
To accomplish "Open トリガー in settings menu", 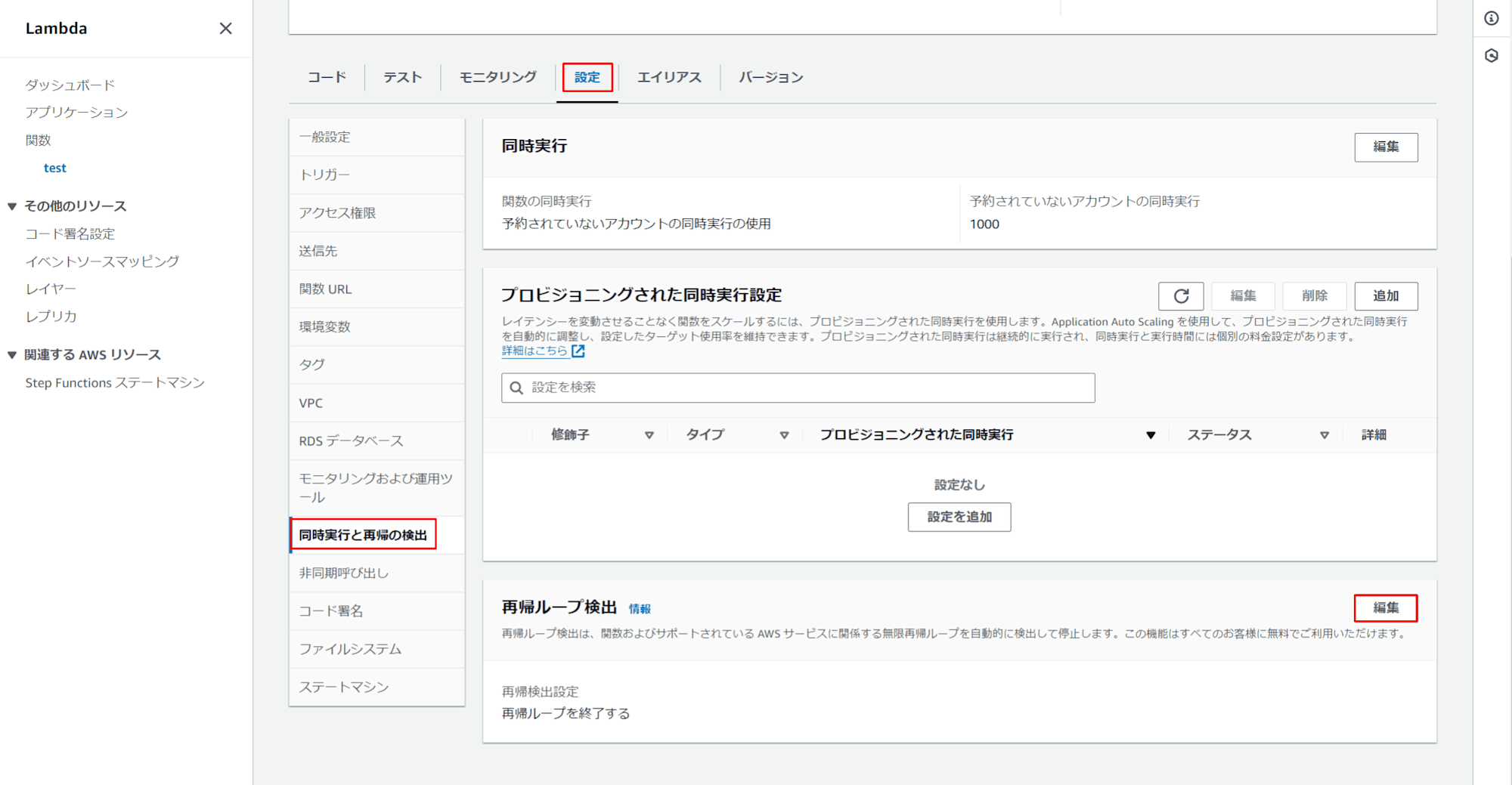I will (376, 175).
